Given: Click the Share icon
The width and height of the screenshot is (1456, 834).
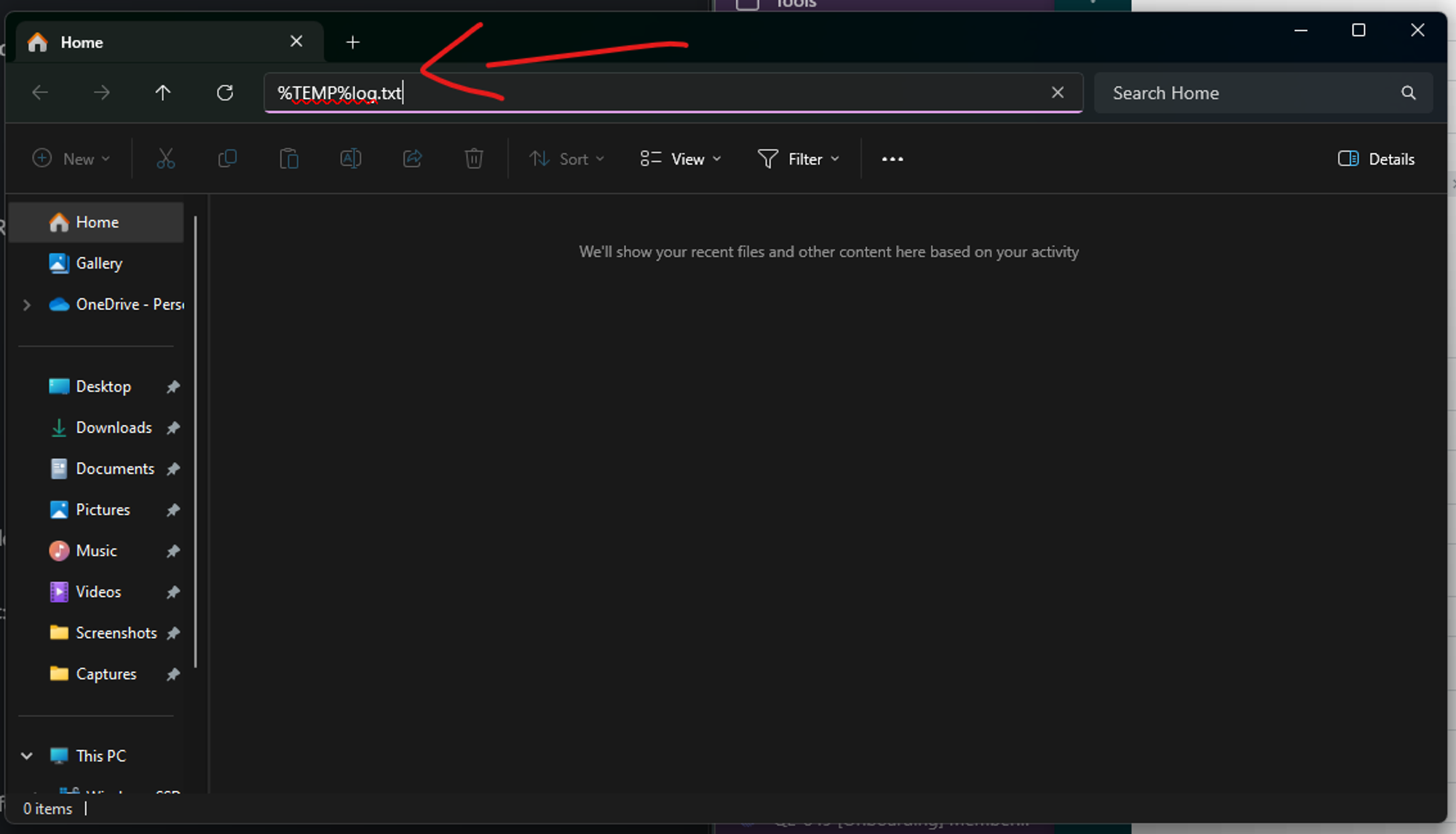Looking at the screenshot, I should (x=412, y=159).
